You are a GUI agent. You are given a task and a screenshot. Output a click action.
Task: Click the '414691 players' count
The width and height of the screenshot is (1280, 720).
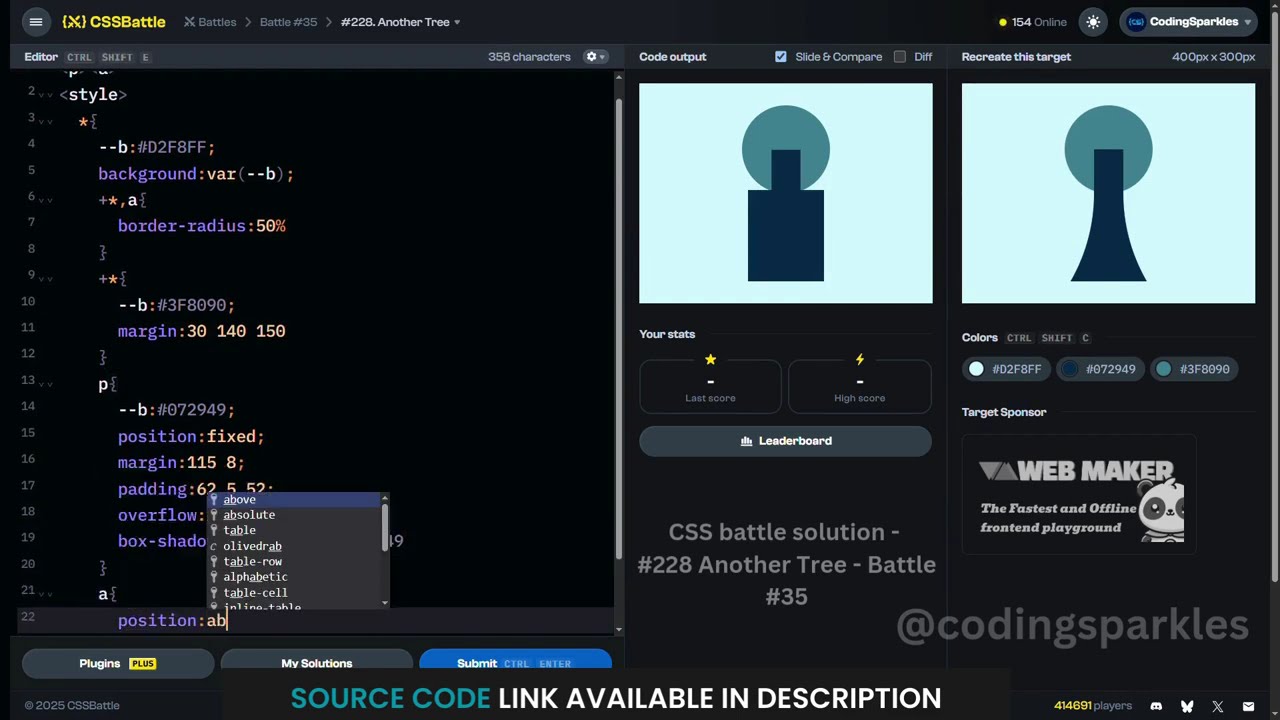click(1092, 706)
